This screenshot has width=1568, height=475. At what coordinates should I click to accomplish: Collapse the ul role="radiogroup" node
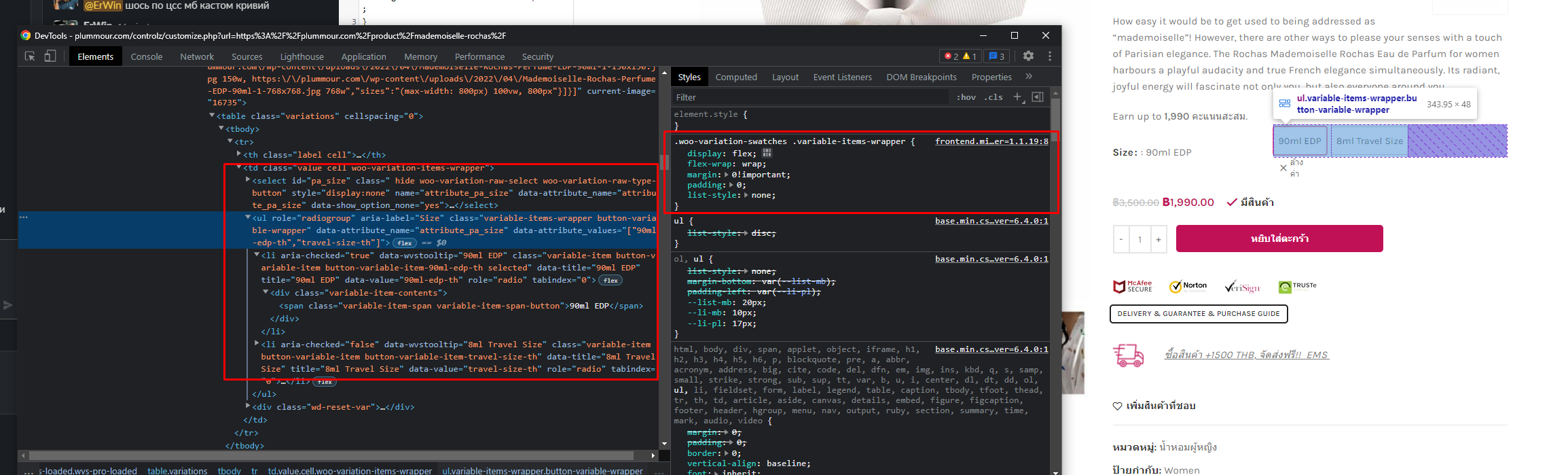click(x=248, y=217)
